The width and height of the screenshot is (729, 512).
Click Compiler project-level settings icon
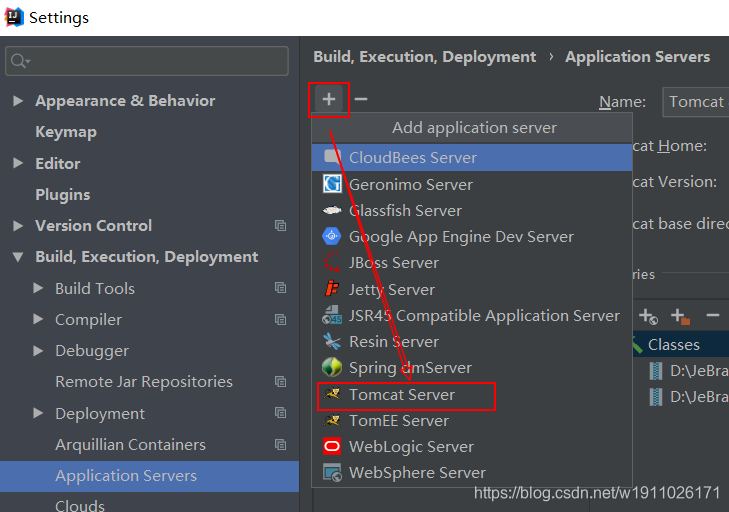point(280,319)
